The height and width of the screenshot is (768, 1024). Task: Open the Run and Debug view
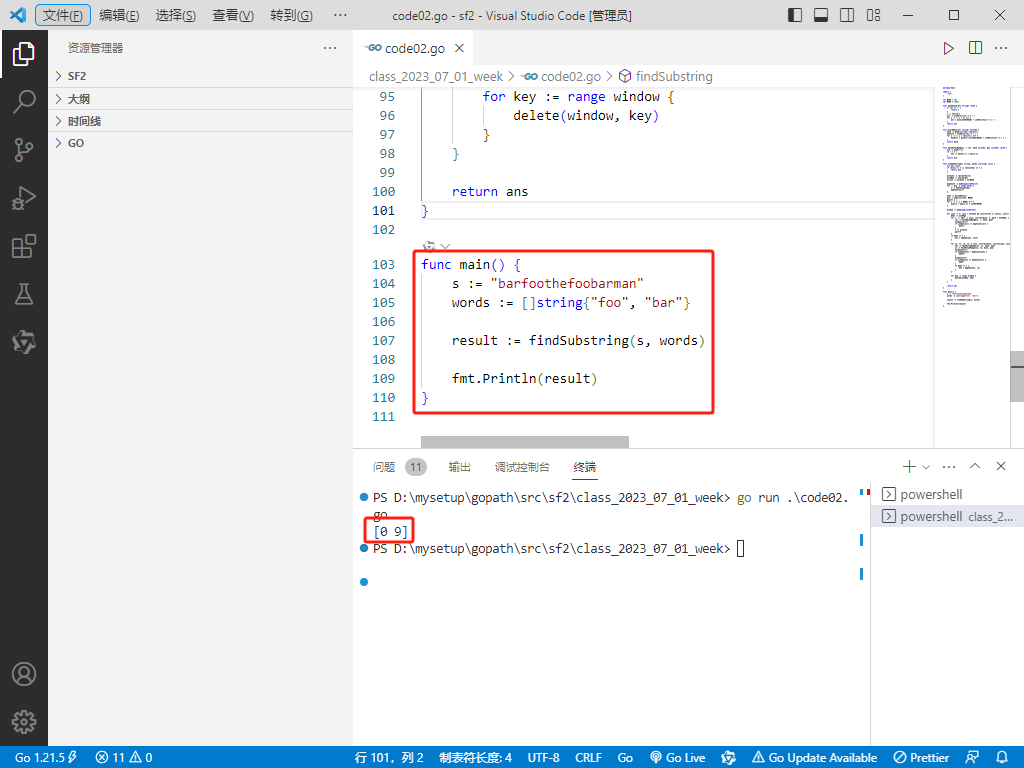(24, 198)
